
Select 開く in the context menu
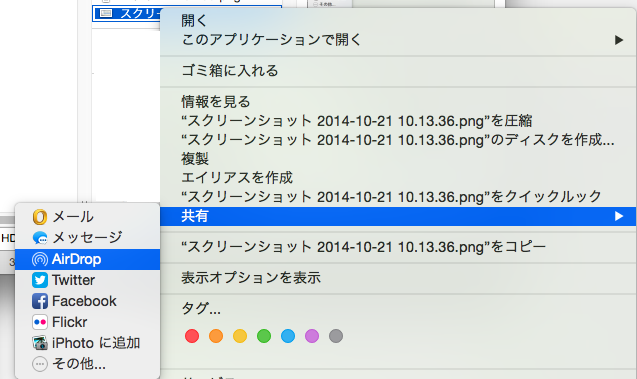[x=398, y=20]
